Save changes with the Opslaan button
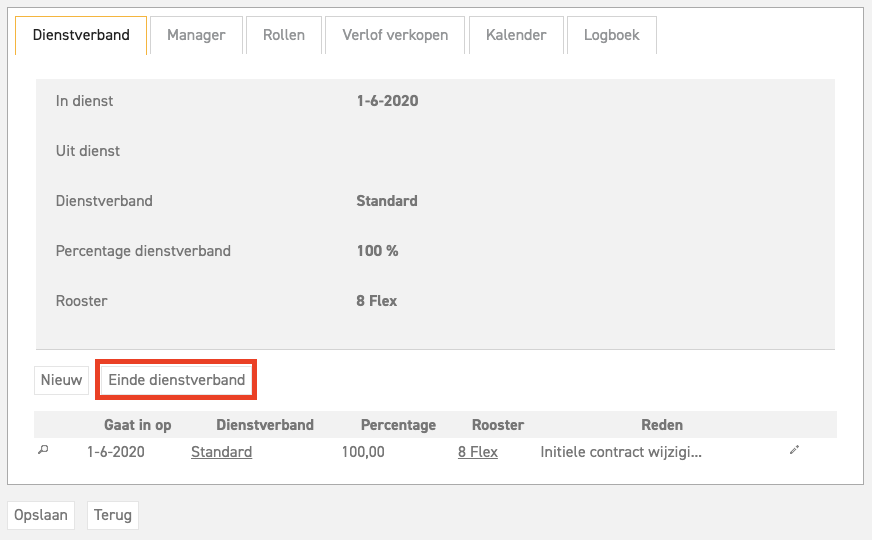The height and width of the screenshot is (540, 872). [41, 515]
